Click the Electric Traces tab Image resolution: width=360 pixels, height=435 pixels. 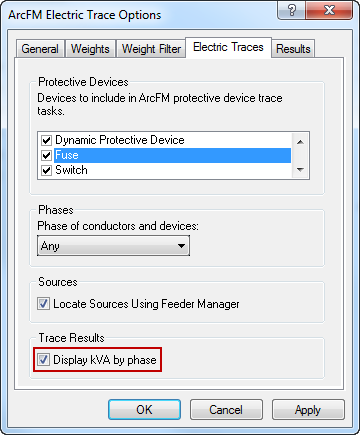tap(228, 47)
